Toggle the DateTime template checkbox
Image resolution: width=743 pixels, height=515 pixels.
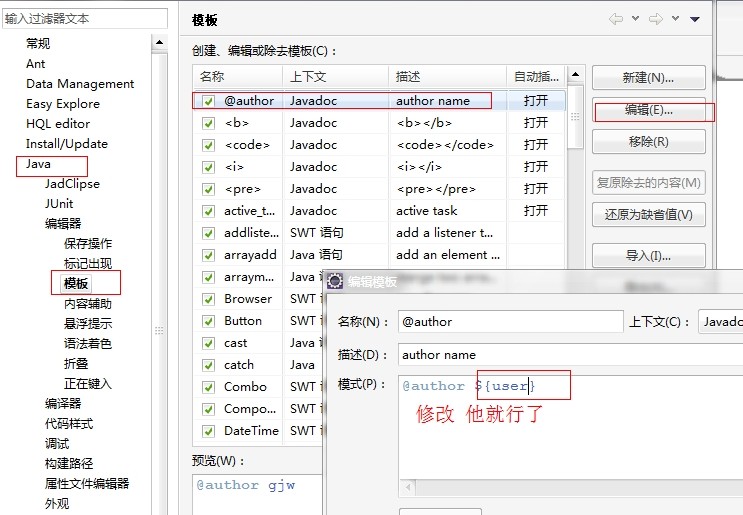pyautogui.click(x=208, y=431)
